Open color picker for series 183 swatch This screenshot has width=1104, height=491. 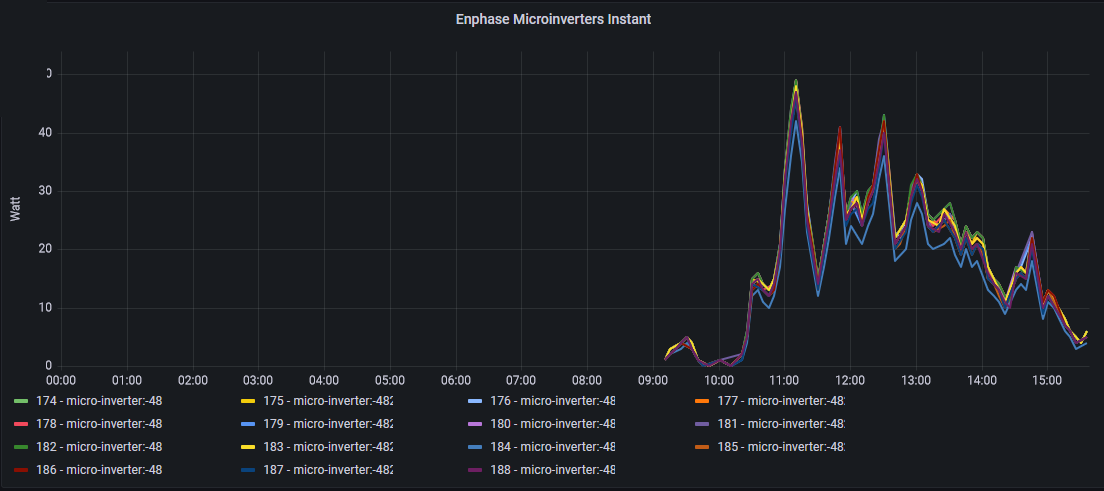coord(248,447)
